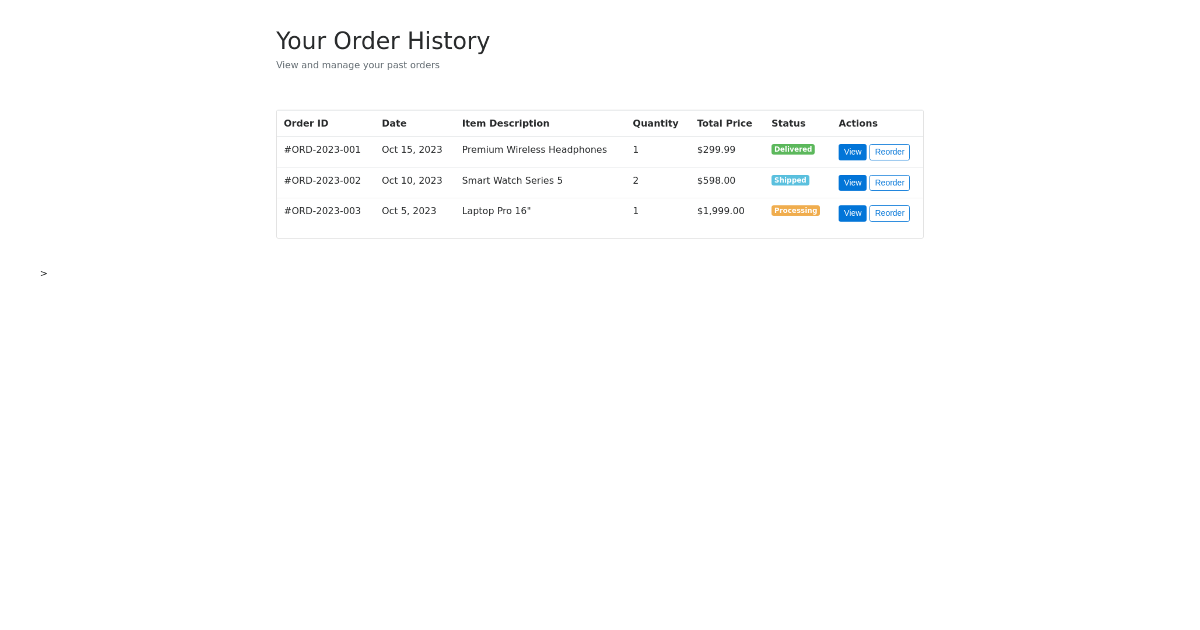Click the Delivered status badge
The image size is (1200, 630).
(x=793, y=149)
